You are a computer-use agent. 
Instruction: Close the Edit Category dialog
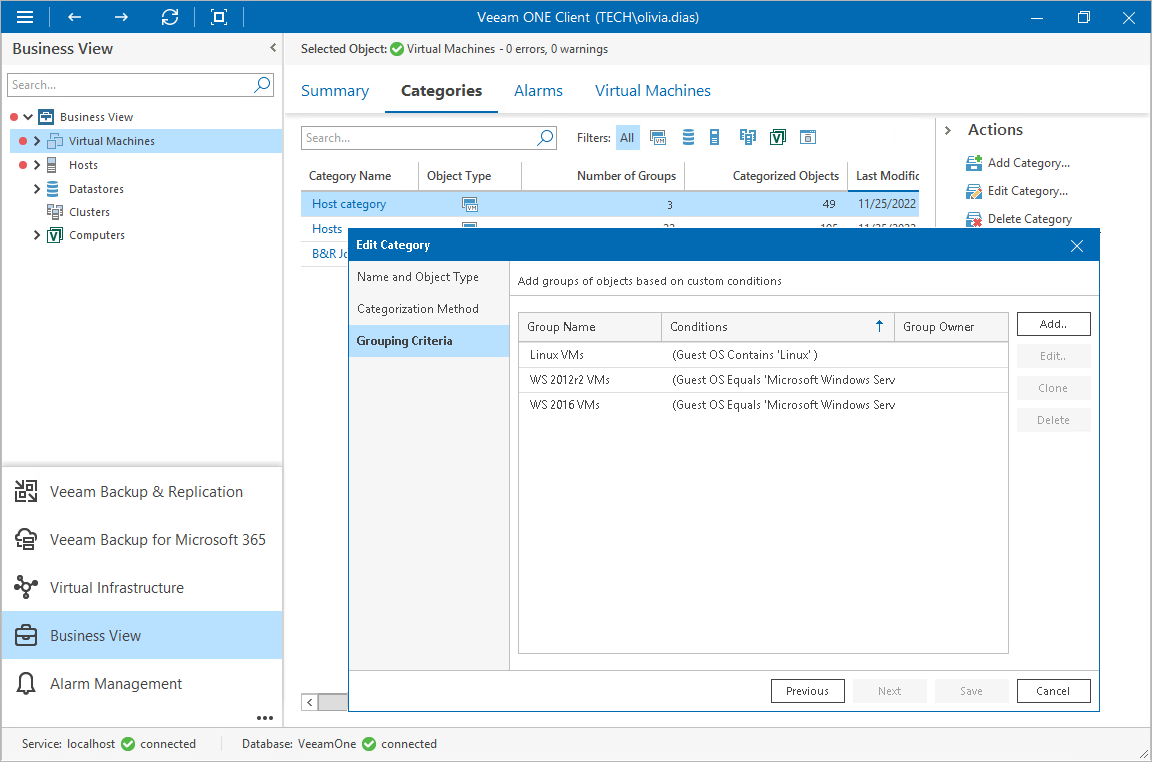point(1076,245)
